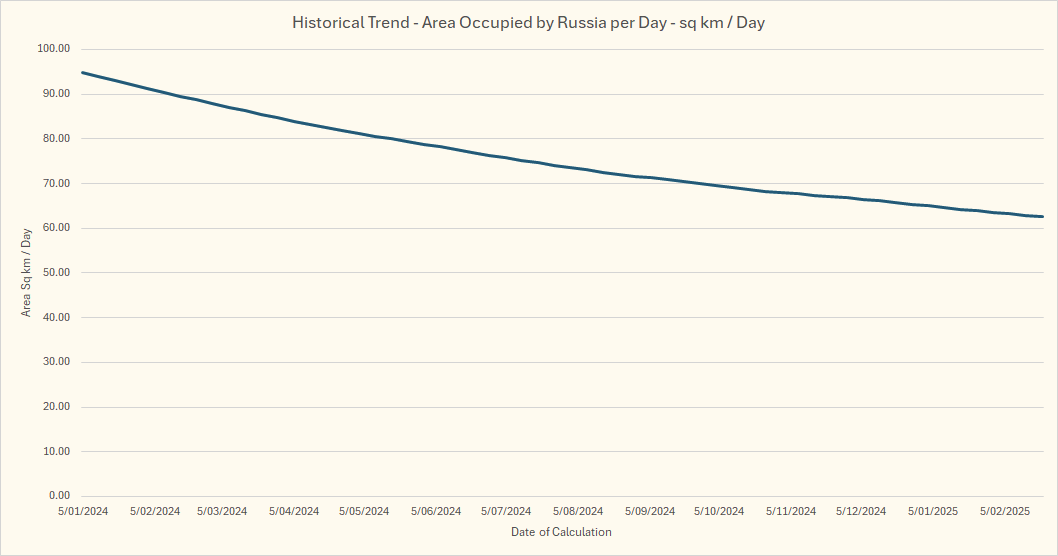
Task: Click the 10.00 y-axis label
Action: [53, 452]
